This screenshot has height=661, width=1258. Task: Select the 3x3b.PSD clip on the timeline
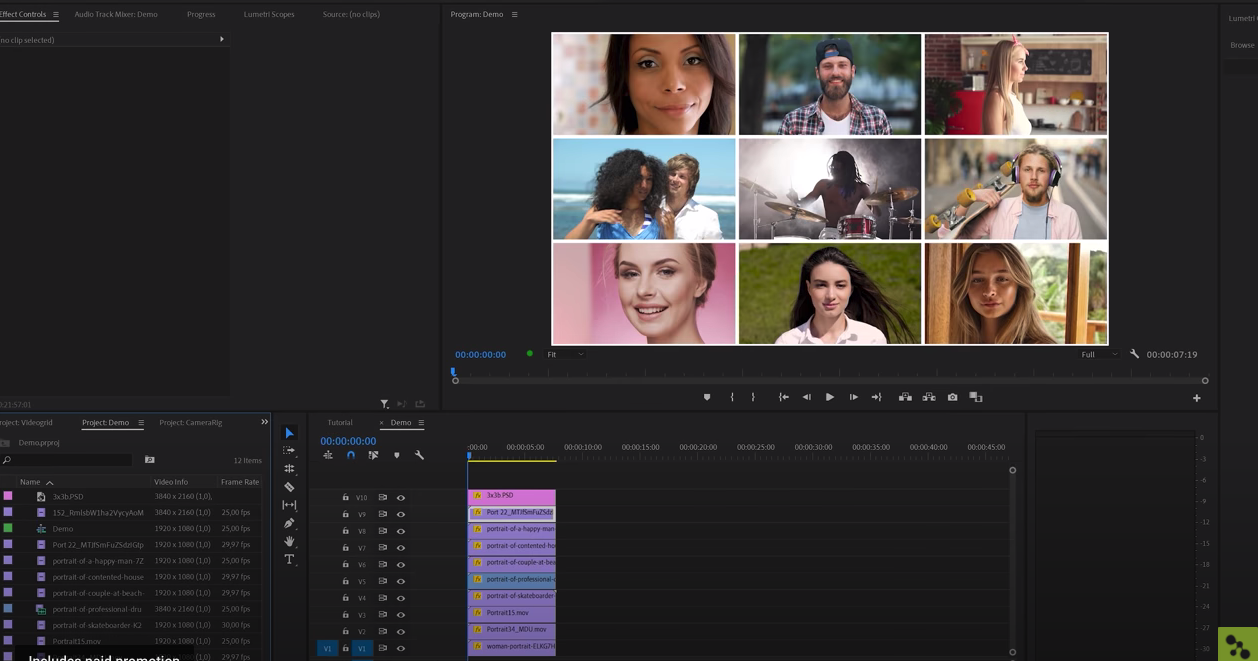click(512, 496)
